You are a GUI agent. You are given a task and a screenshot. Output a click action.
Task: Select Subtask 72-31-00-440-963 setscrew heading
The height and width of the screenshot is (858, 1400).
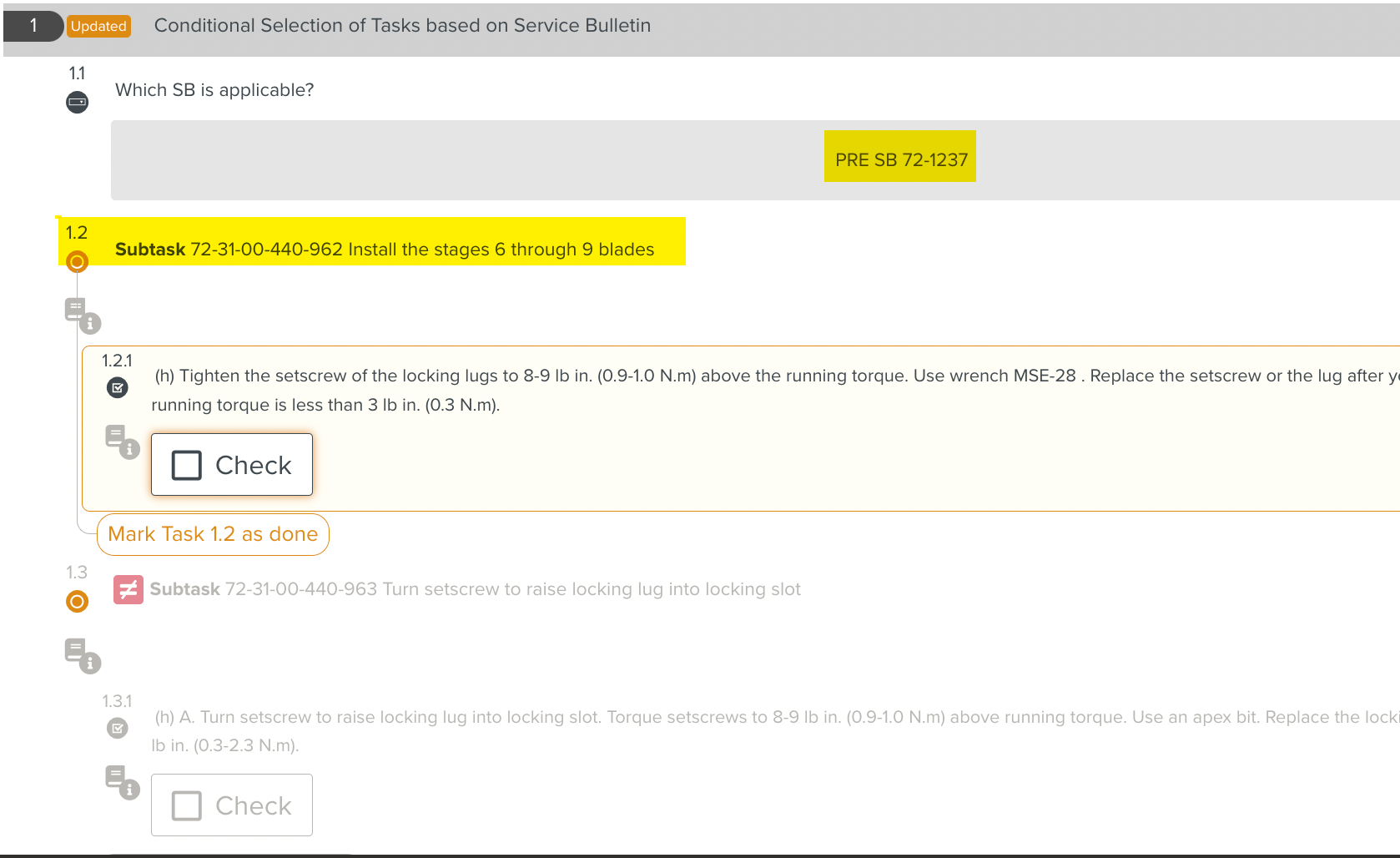click(475, 589)
